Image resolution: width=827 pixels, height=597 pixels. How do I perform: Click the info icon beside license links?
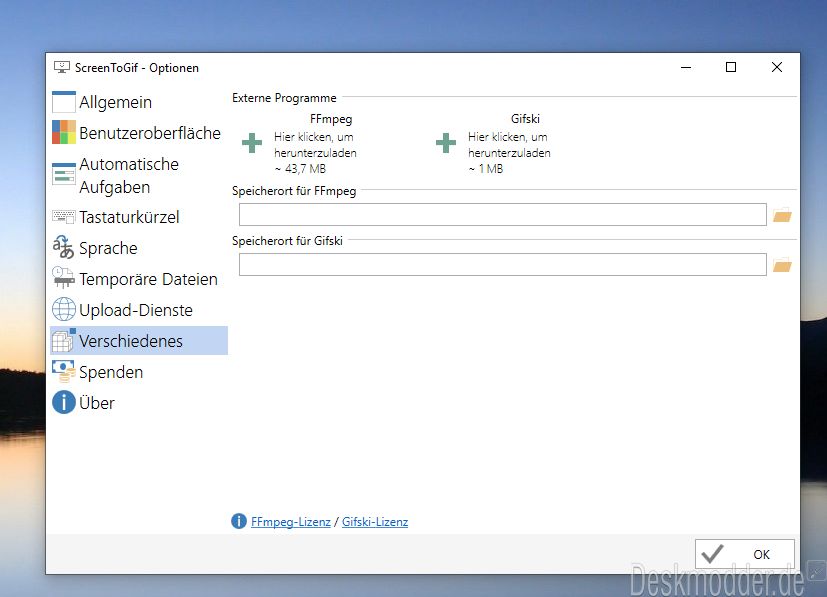[239, 521]
